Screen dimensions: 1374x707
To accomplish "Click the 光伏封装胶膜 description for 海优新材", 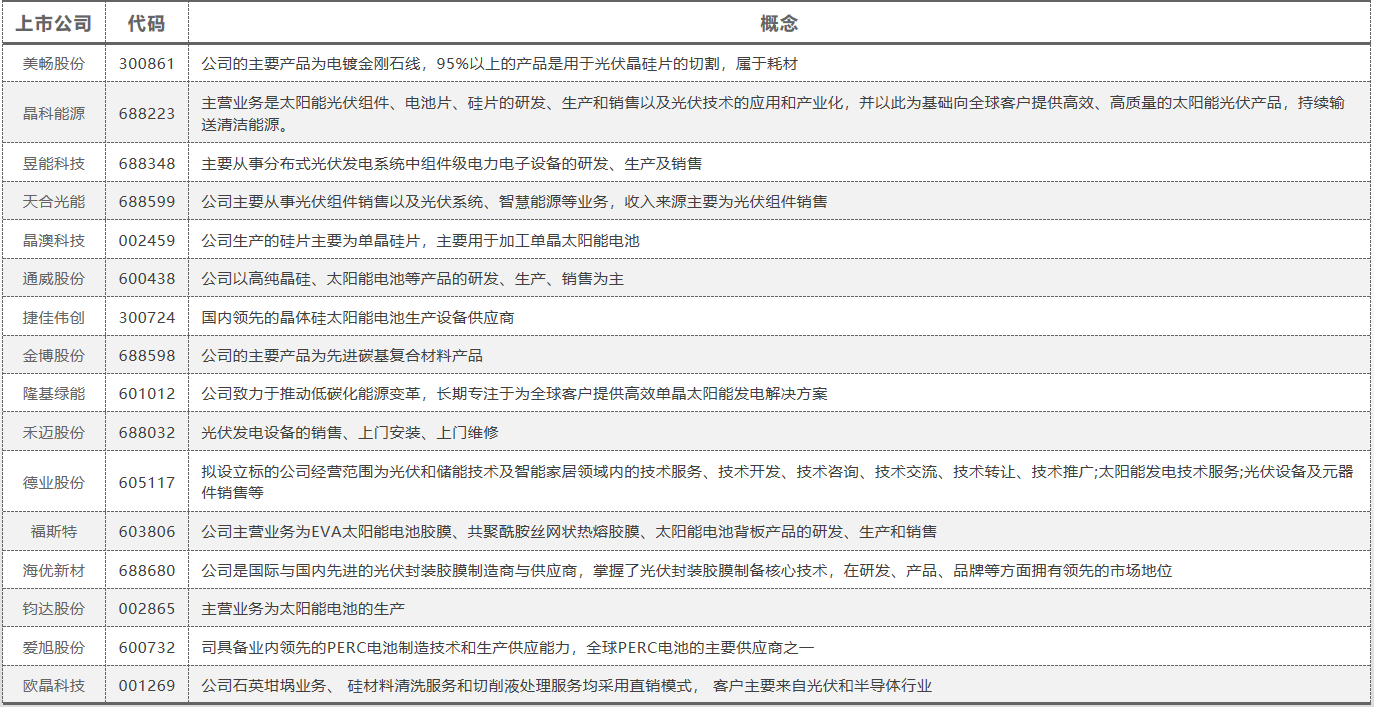I will (686, 571).
